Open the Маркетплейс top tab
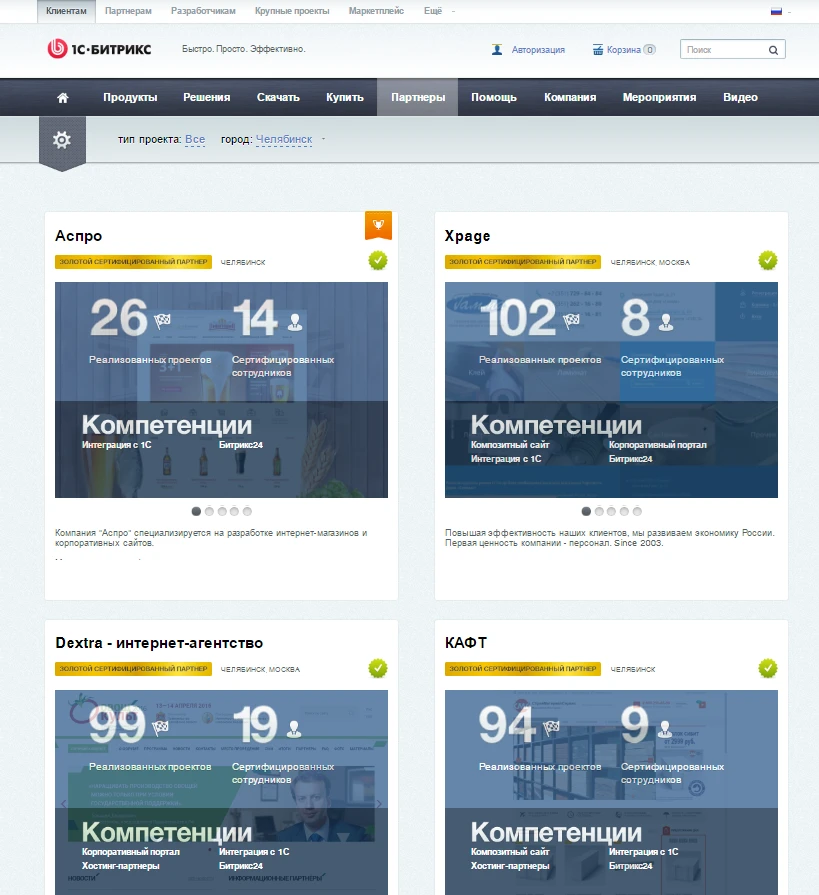The image size is (819, 895). pos(376,11)
